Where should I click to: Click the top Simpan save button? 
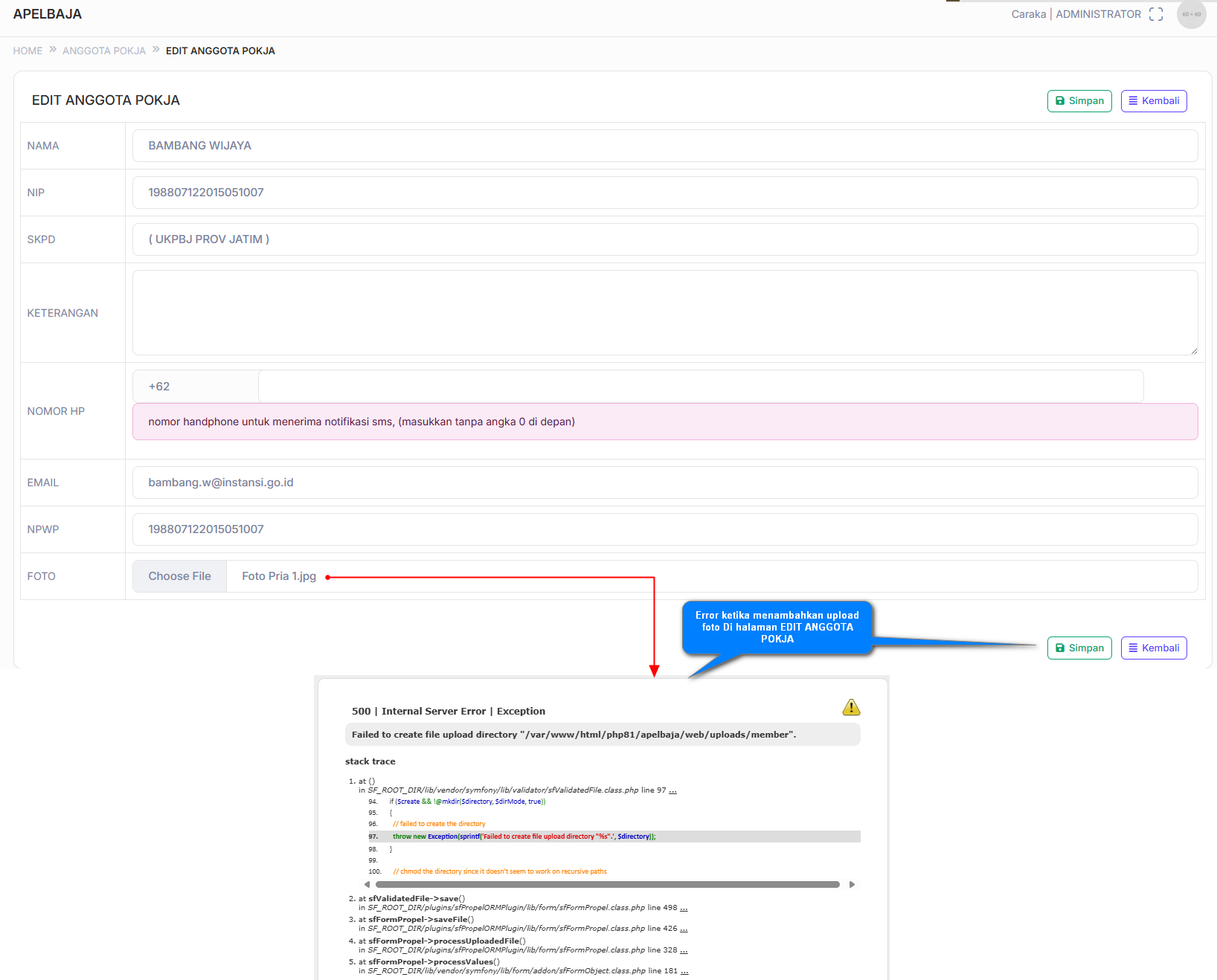pos(1079,101)
